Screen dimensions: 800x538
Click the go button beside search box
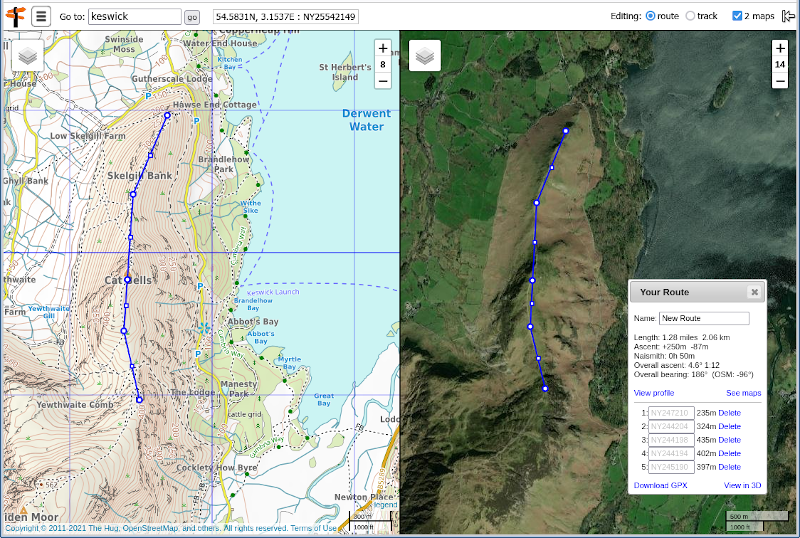[x=192, y=17]
